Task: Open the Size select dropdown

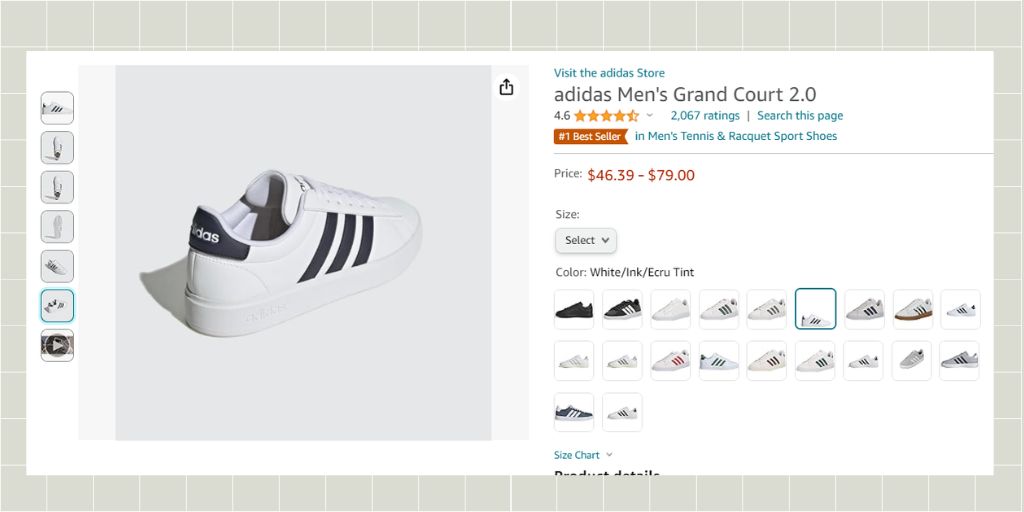Action: (x=586, y=240)
